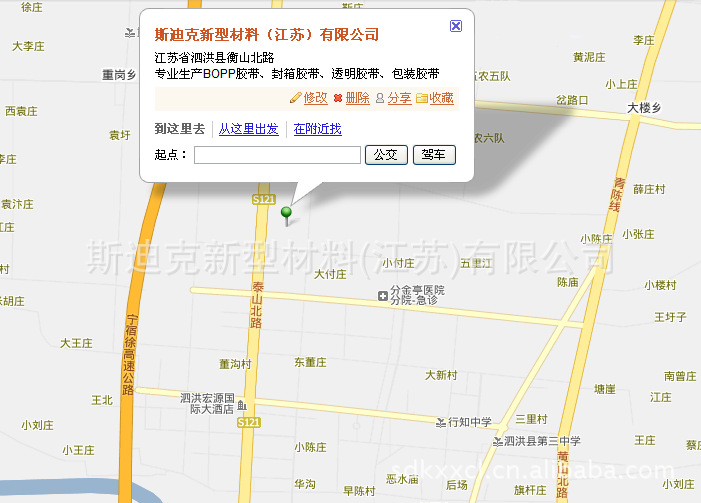Click the 李庄 village label
This screenshot has height=503, width=701.
tap(644, 40)
